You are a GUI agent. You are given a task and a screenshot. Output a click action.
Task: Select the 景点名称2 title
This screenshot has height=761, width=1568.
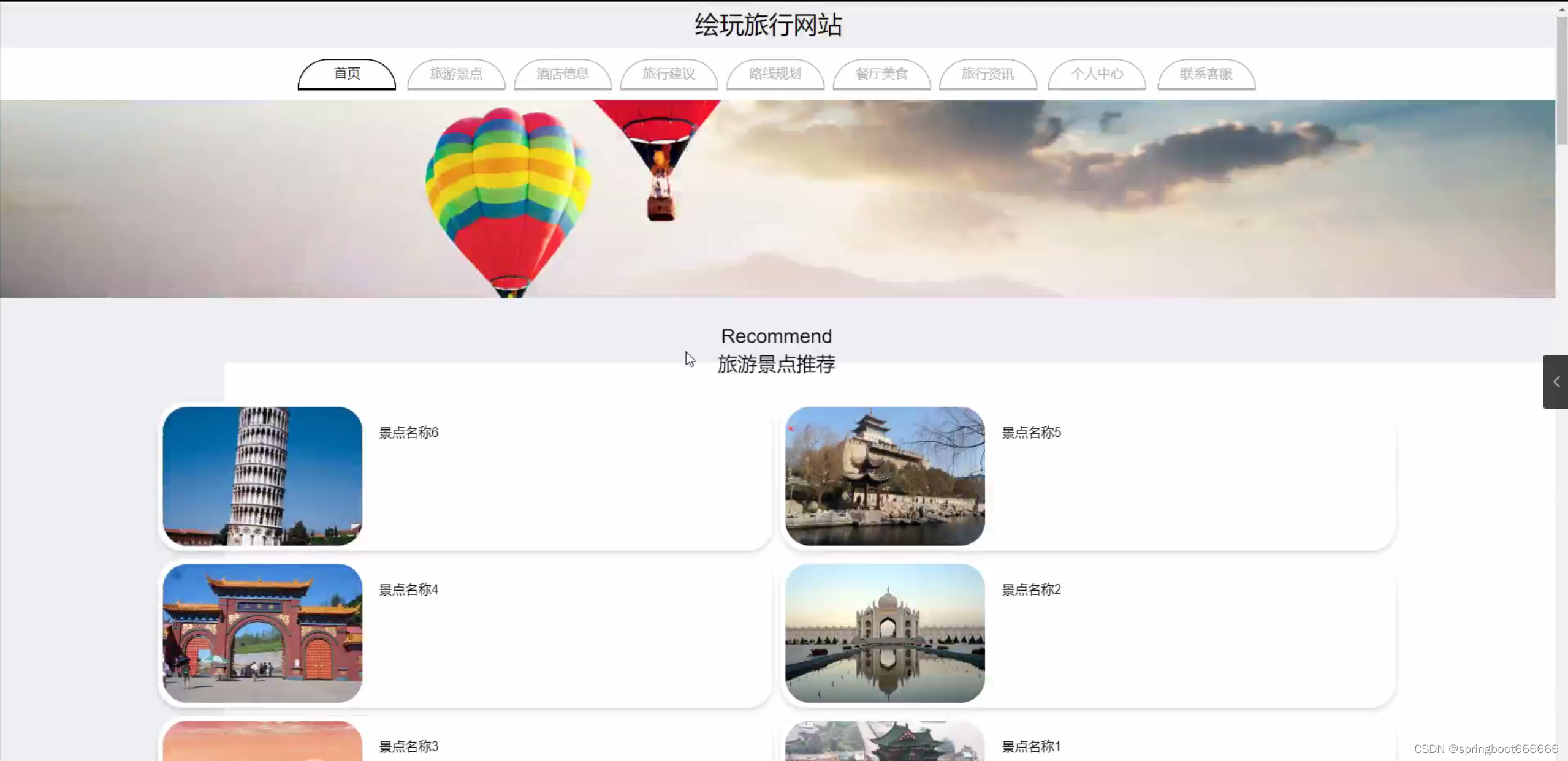pyautogui.click(x=1031, y=589)
